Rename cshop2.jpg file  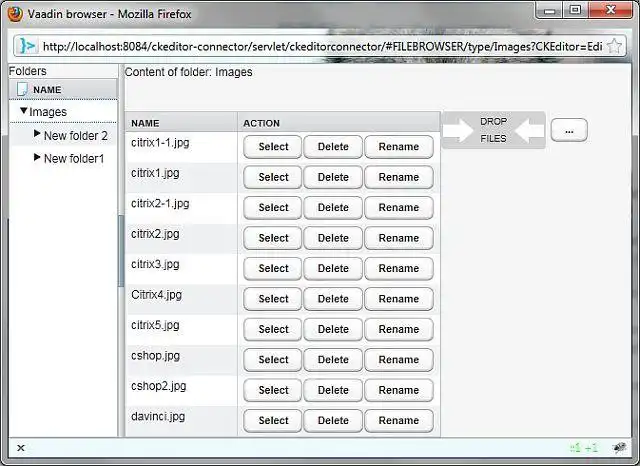pyautogui.click(x=399, y=390)
